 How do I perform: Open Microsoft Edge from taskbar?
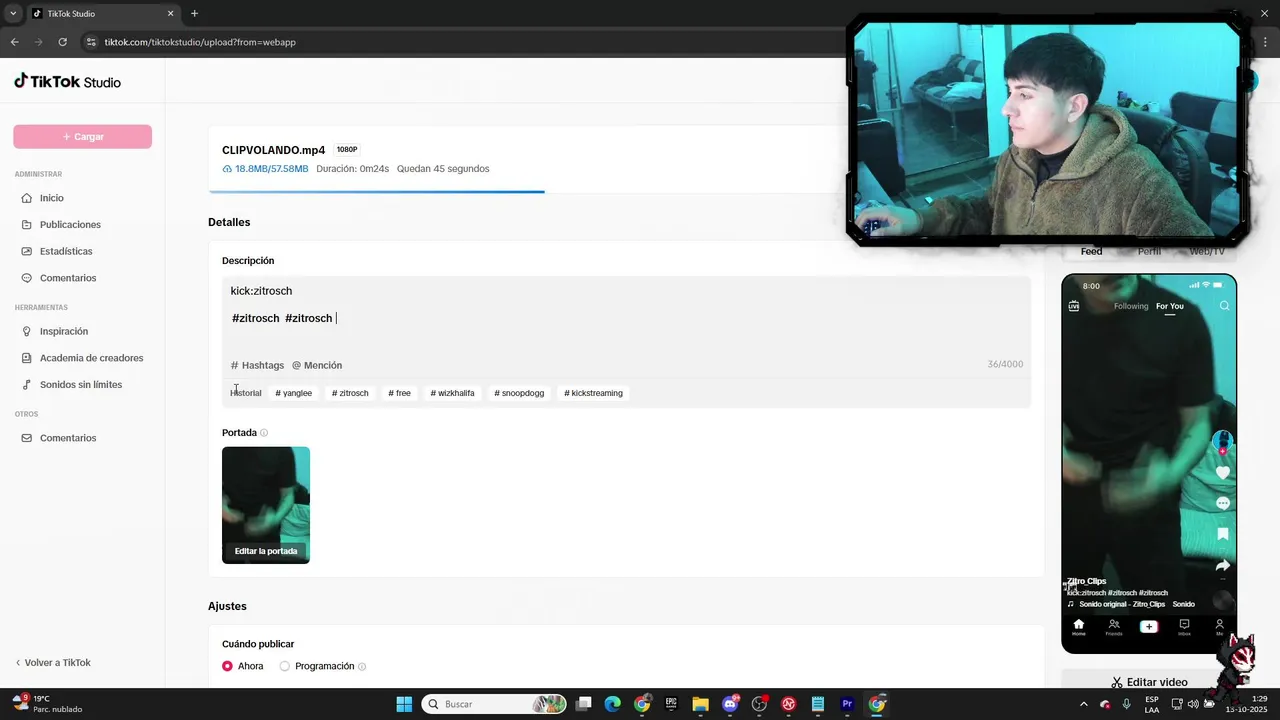click(612, 704)
